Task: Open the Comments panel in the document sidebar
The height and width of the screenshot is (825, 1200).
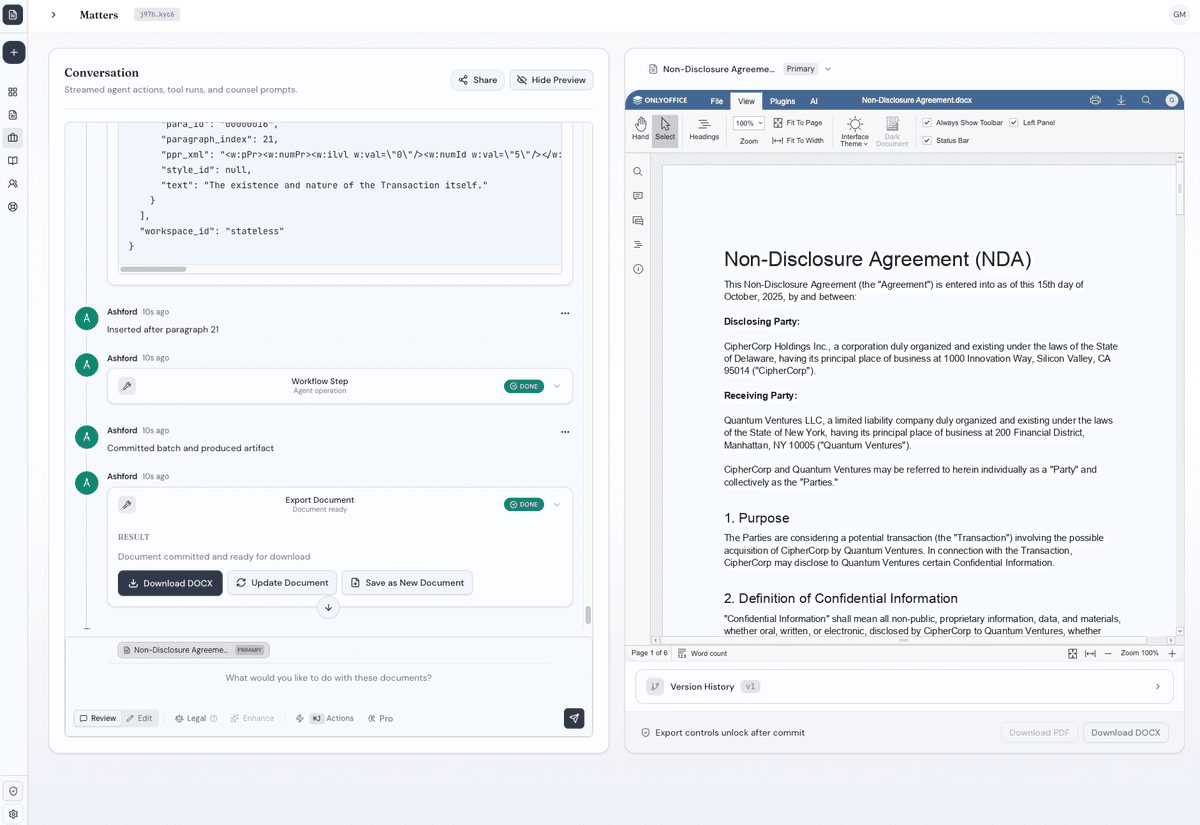Action: (638, 195)
